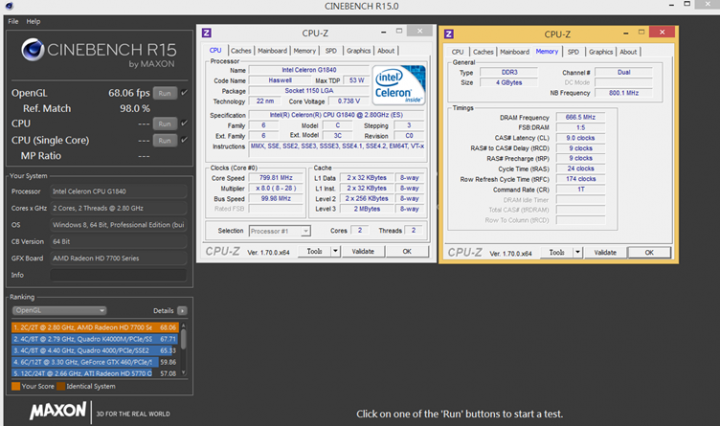The height and width of the screenshot is (426, 720).
Task: Switch to Graphics tab in the first CPU-Z window
Action: (359, 50)
